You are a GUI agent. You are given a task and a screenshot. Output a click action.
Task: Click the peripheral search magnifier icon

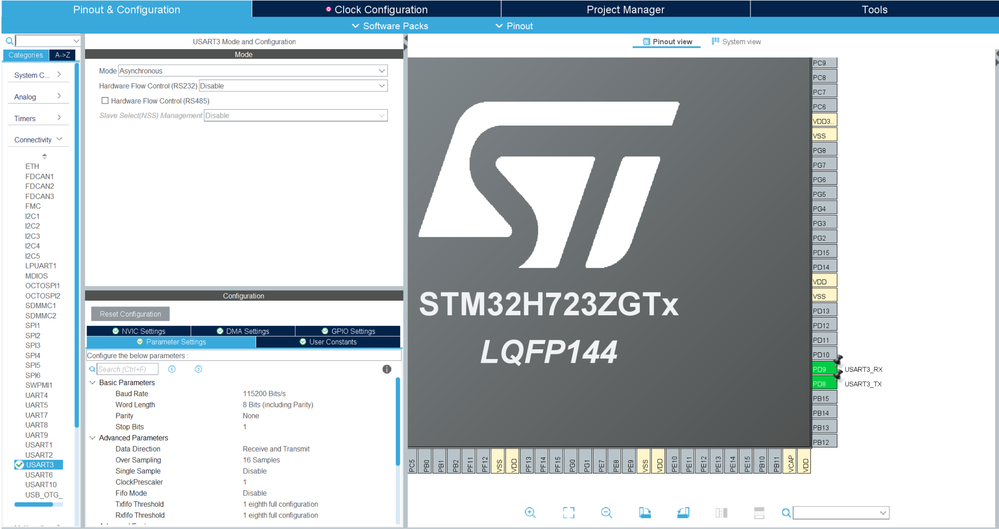point(10,41)
